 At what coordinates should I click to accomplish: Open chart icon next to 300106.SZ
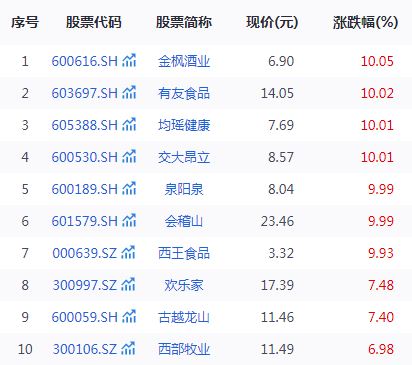point(128,349)
